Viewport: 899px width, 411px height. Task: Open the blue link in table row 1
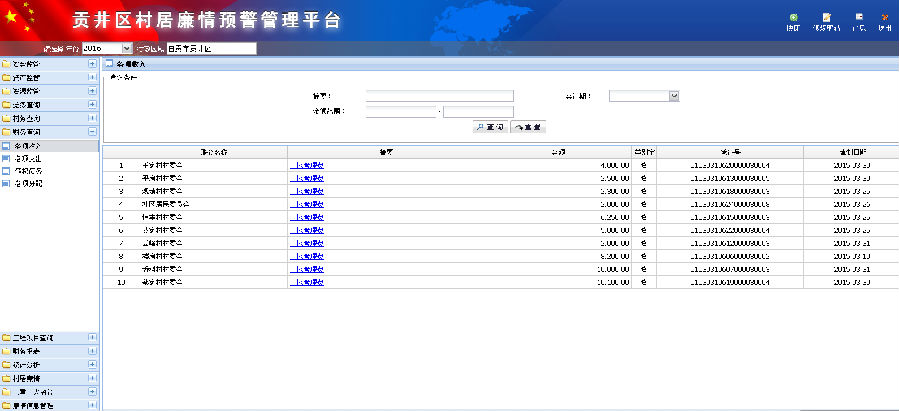point(306,164)
